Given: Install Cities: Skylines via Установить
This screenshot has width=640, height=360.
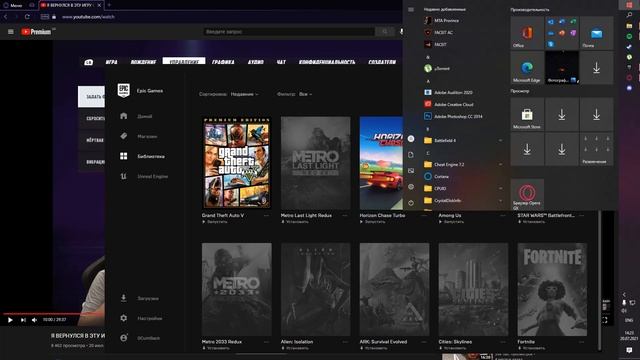Looking at the screenshot, I should pos(453,348).
